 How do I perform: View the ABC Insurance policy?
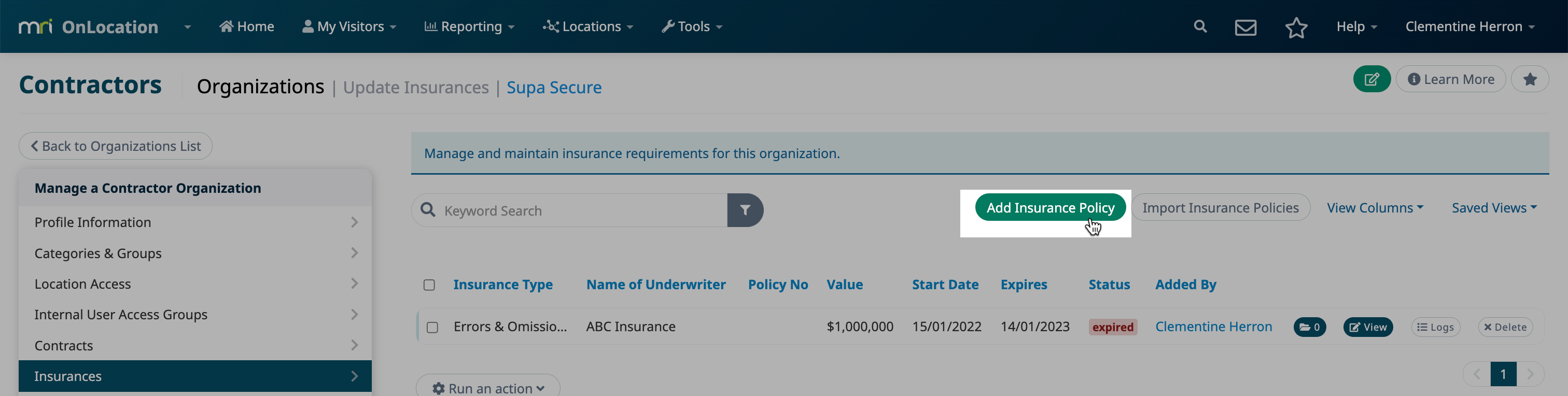tap(1368, 327)
